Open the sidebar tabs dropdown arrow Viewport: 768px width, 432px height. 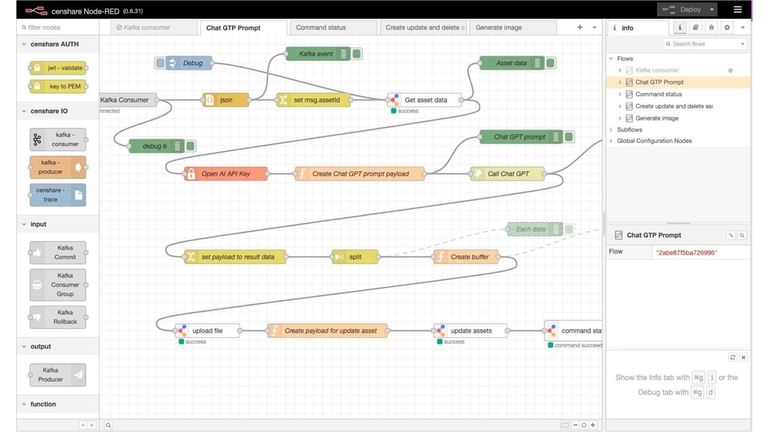(x=743, y=27)
